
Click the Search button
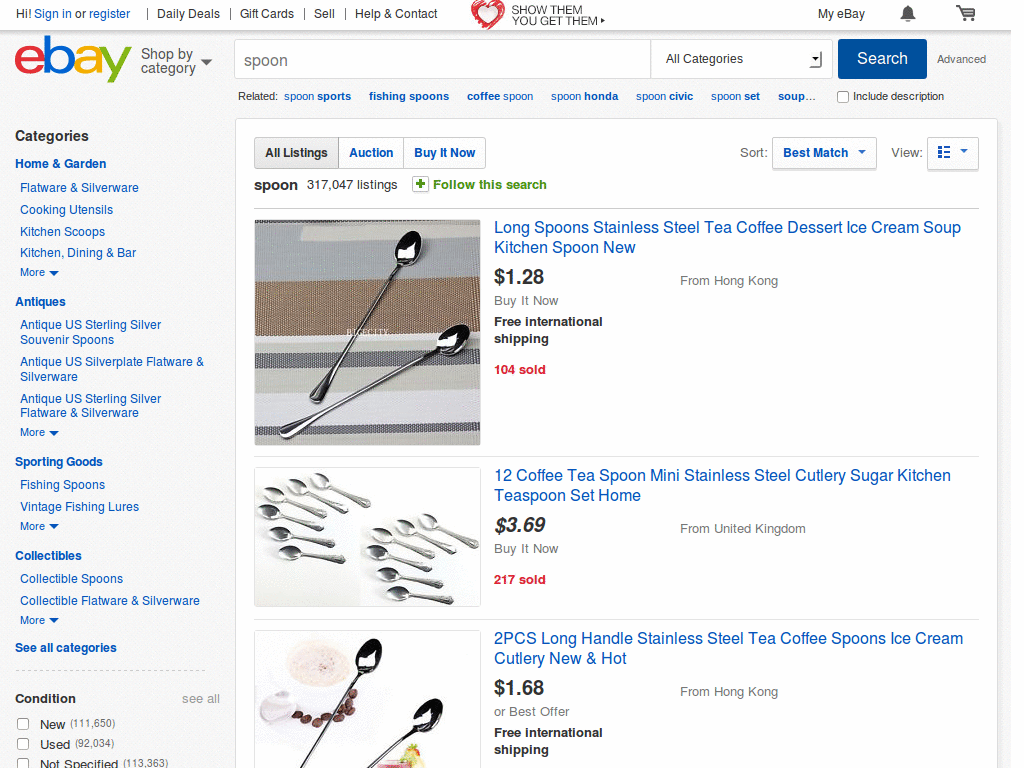tap(881, 59)
